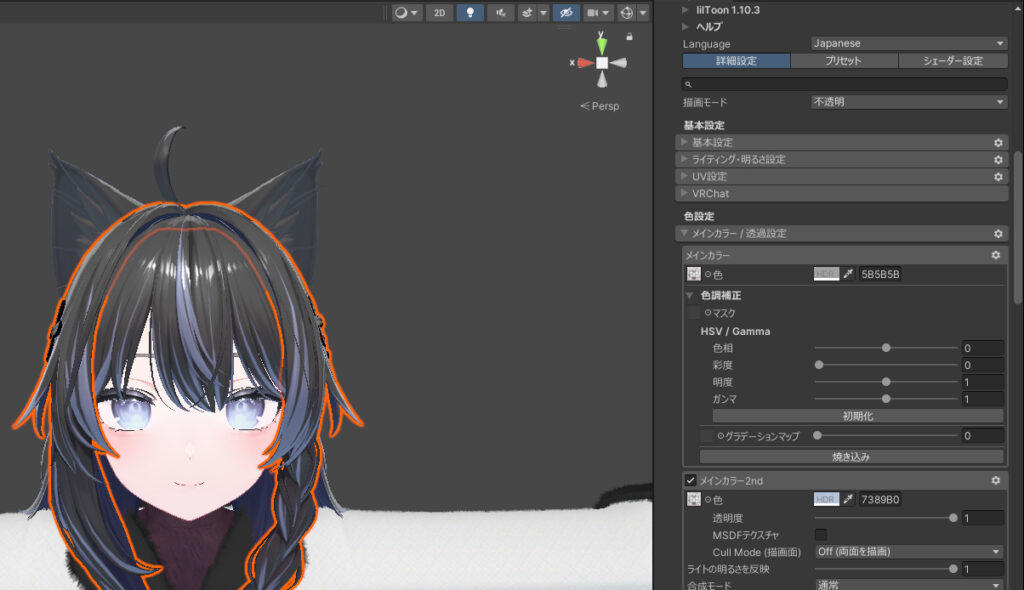Open the Language dropdown set to Japanese
Screen dimensions: 1024x590
(x=908, y=44)
